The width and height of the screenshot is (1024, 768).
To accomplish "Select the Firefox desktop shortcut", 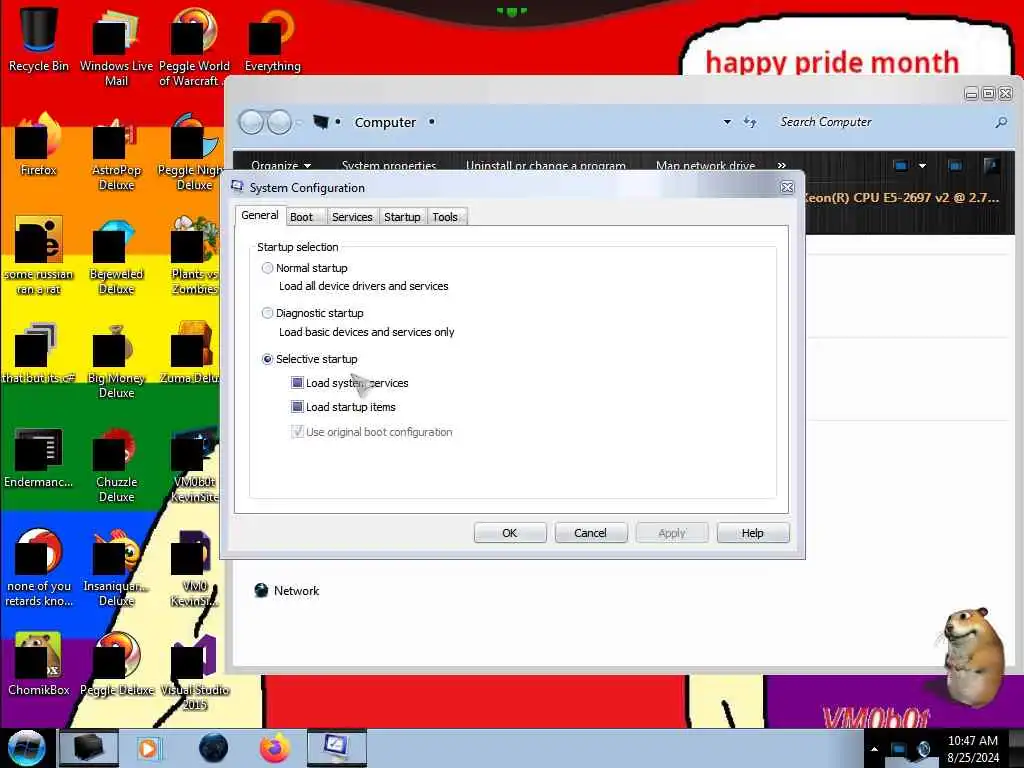I will [39, 144].
